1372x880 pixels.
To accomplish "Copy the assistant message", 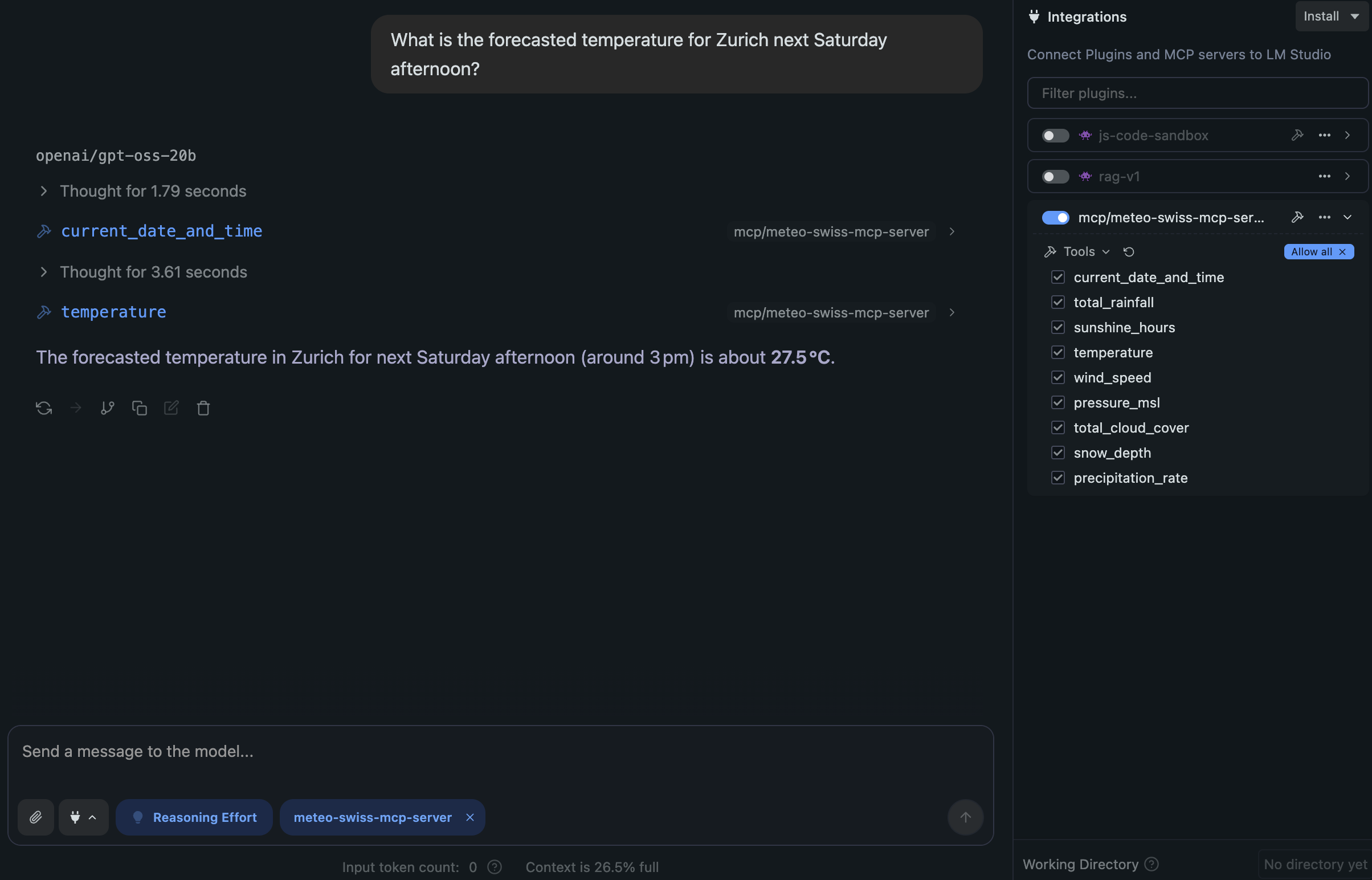I will tap(140, 408).
